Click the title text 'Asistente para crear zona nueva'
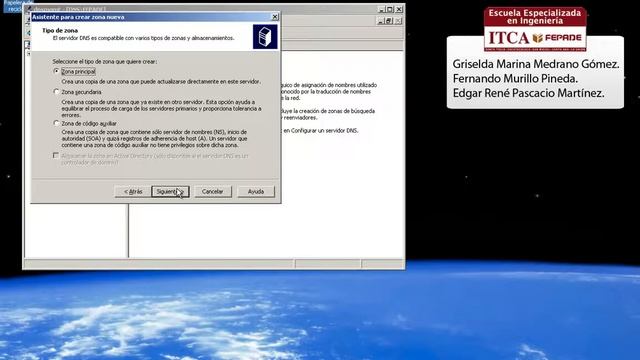640x360 pixels. pyautogui.click(x=78, y=17)
